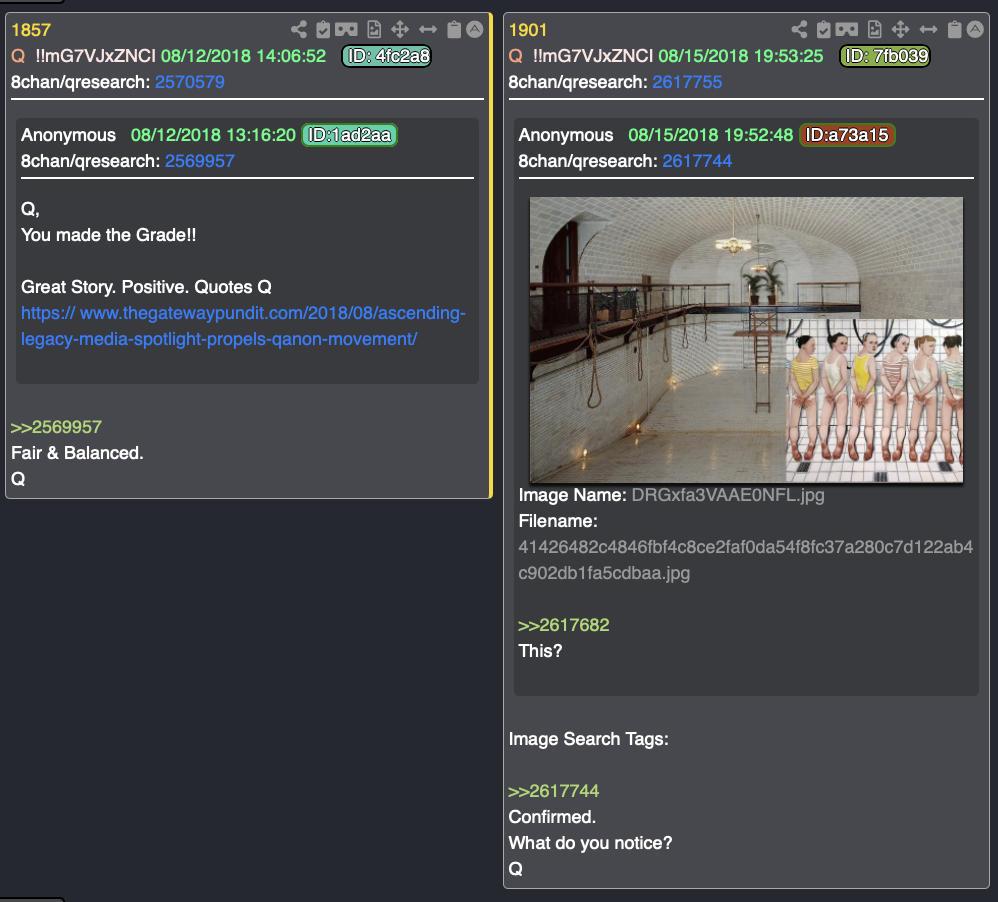Enlarge the pool room image thumbnail

[746, 339]
